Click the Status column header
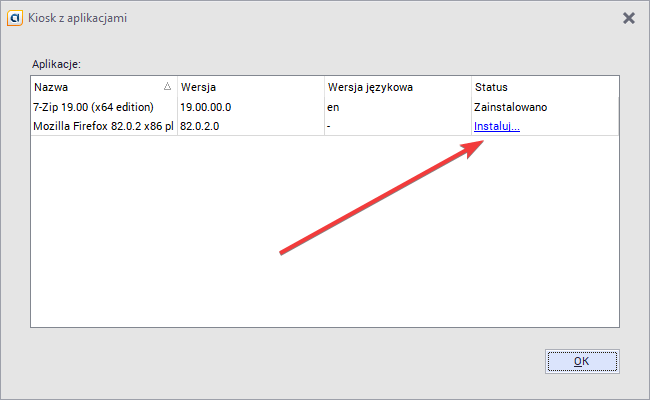650x400 pixels. 544,87
